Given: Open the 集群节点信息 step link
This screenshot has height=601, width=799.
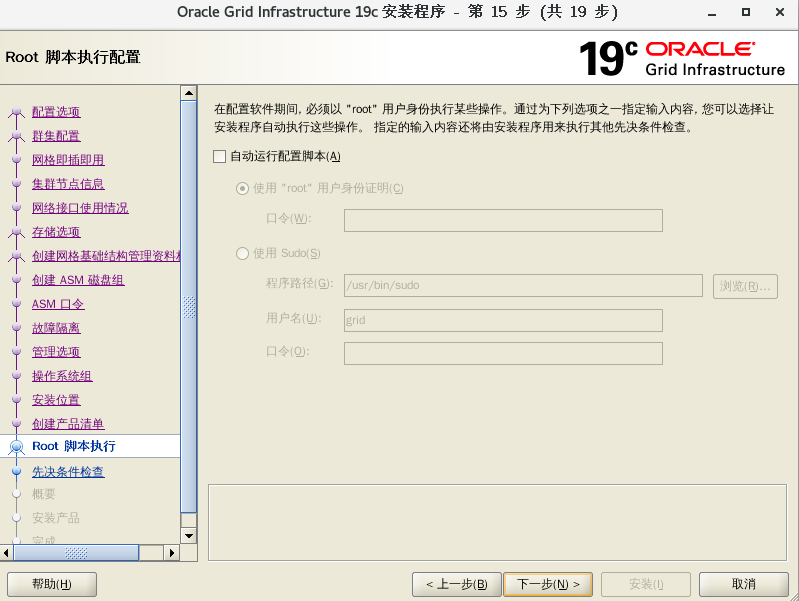Looking at the screenshot, I should (68, 184).
